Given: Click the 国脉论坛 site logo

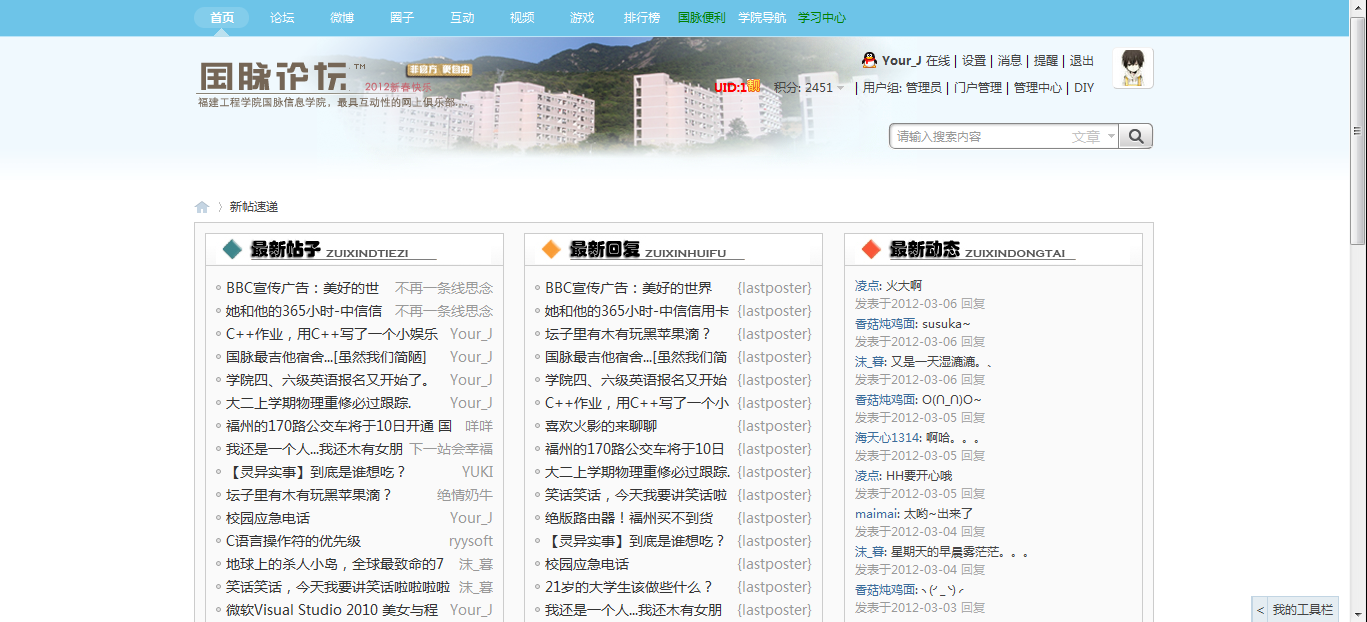Looking at the screenshot, I should 270,78.
